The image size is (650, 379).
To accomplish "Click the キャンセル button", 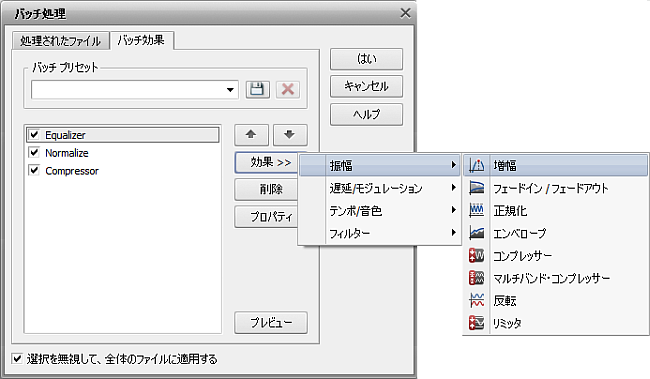I will pos(366,86).
